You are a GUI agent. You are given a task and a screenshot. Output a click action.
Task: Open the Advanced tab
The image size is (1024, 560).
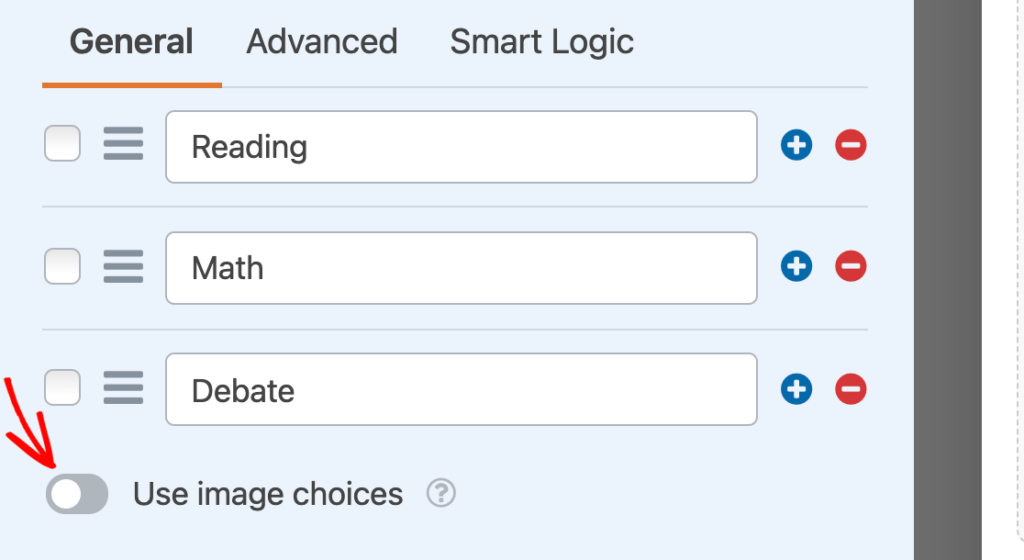click(322, 42)
